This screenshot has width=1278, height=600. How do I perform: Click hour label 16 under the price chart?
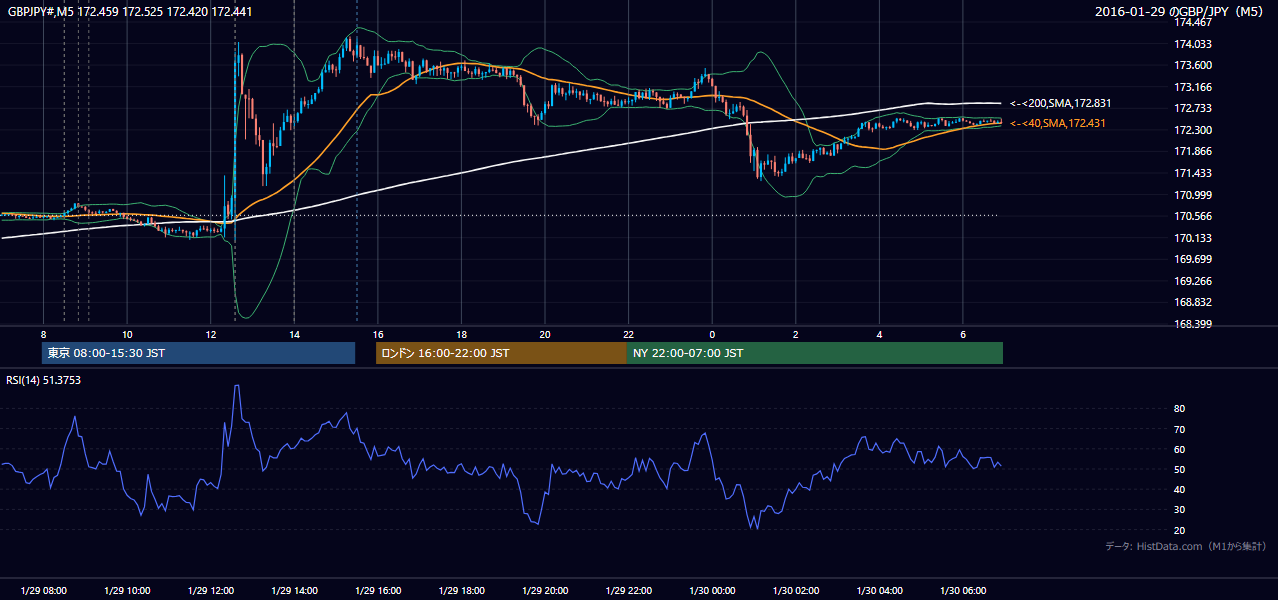pos(377,334)
